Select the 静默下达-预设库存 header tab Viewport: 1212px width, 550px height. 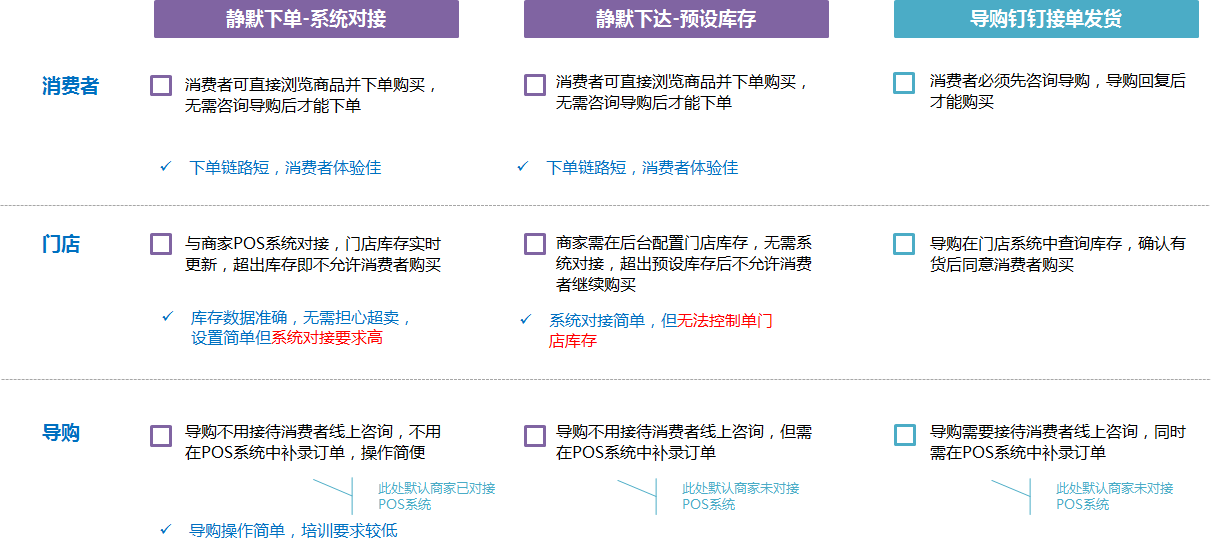(676, 19)
